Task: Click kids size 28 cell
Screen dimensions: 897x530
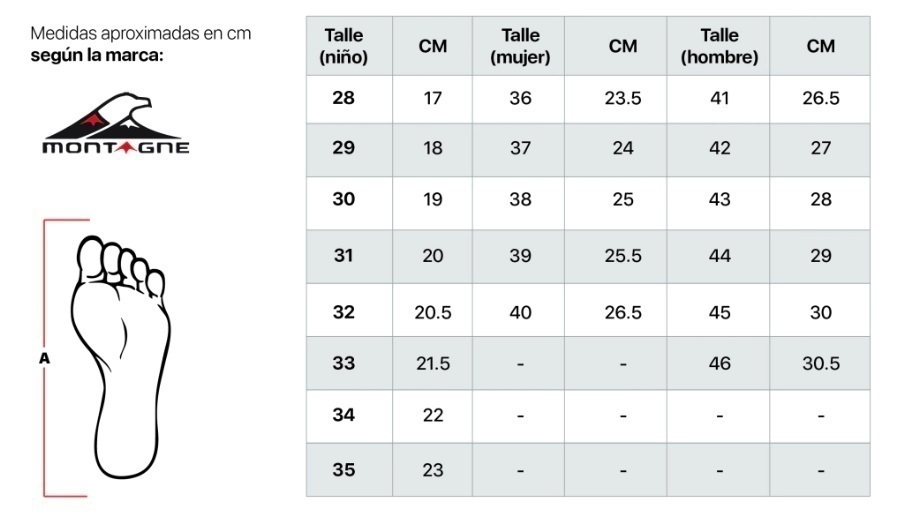Action: [343, 98]
